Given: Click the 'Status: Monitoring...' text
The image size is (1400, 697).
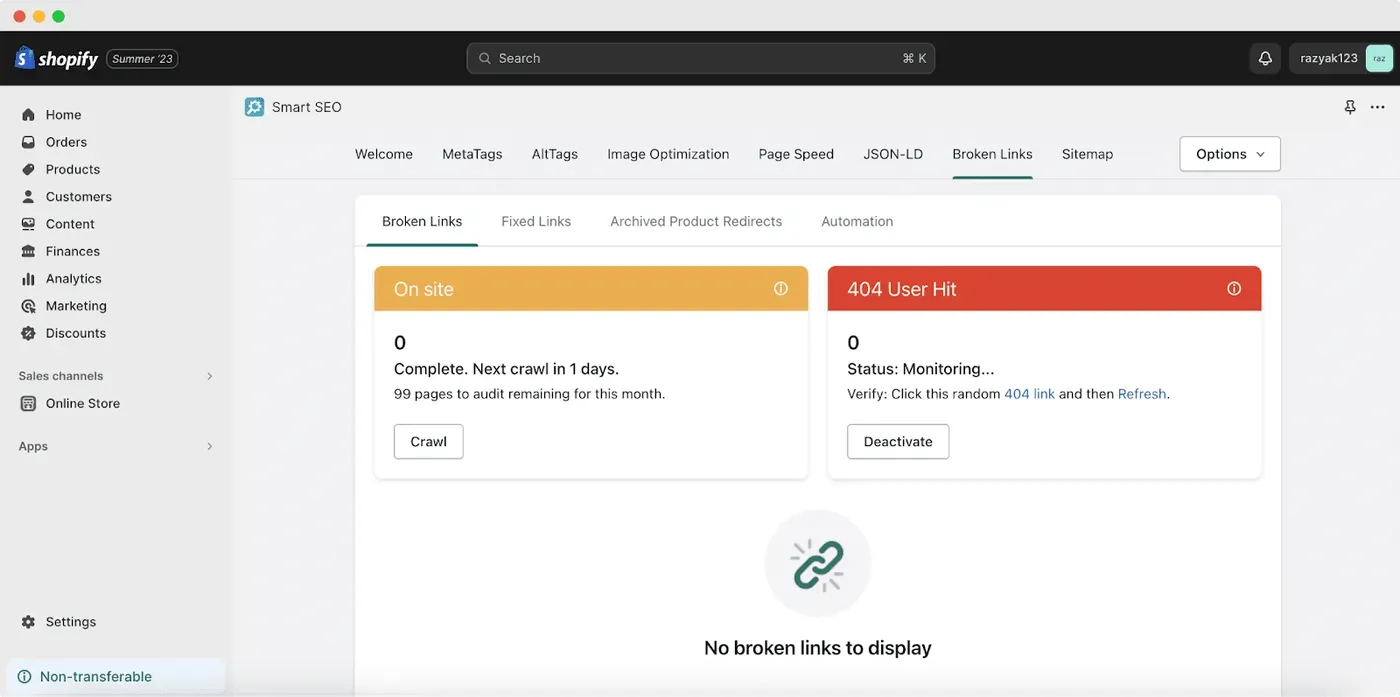Looking at the screenshot, I should (920, 369).
